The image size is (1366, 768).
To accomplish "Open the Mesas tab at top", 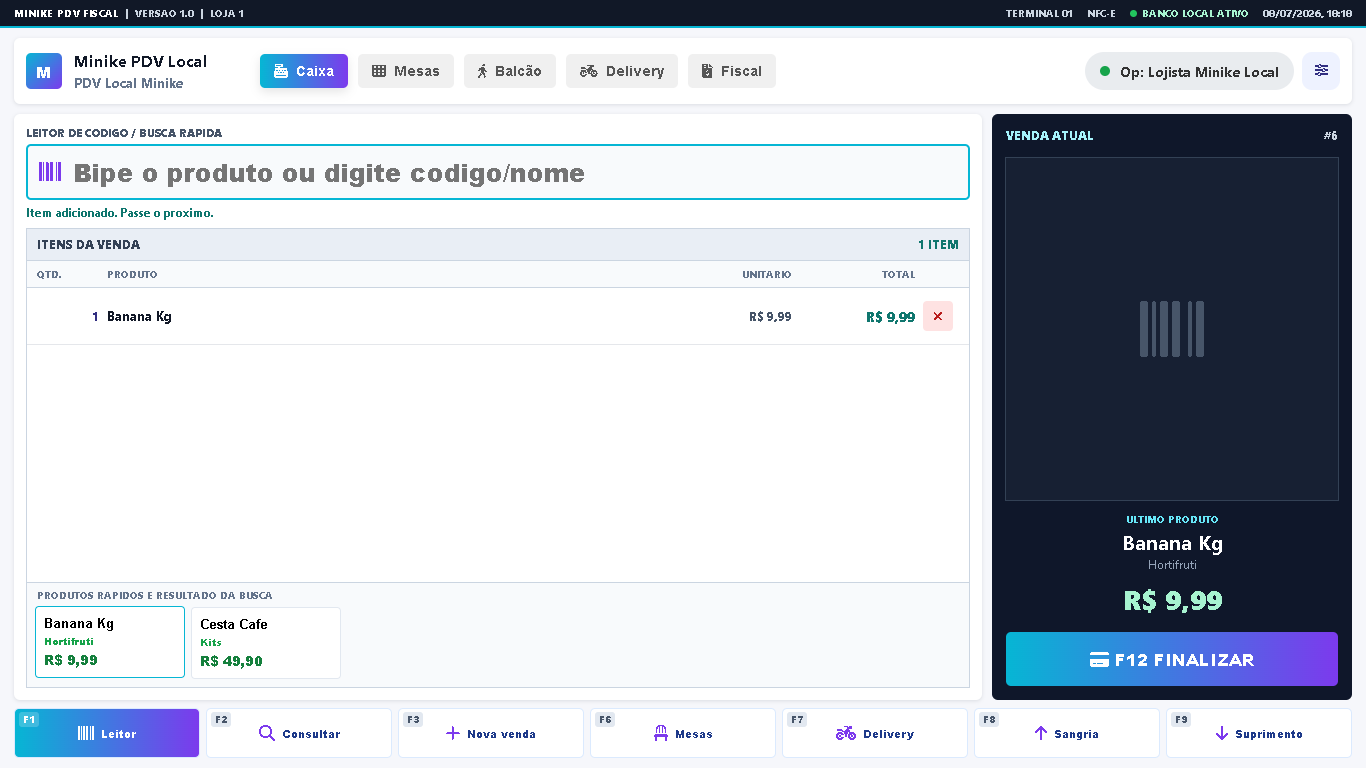I will (406, 71).
